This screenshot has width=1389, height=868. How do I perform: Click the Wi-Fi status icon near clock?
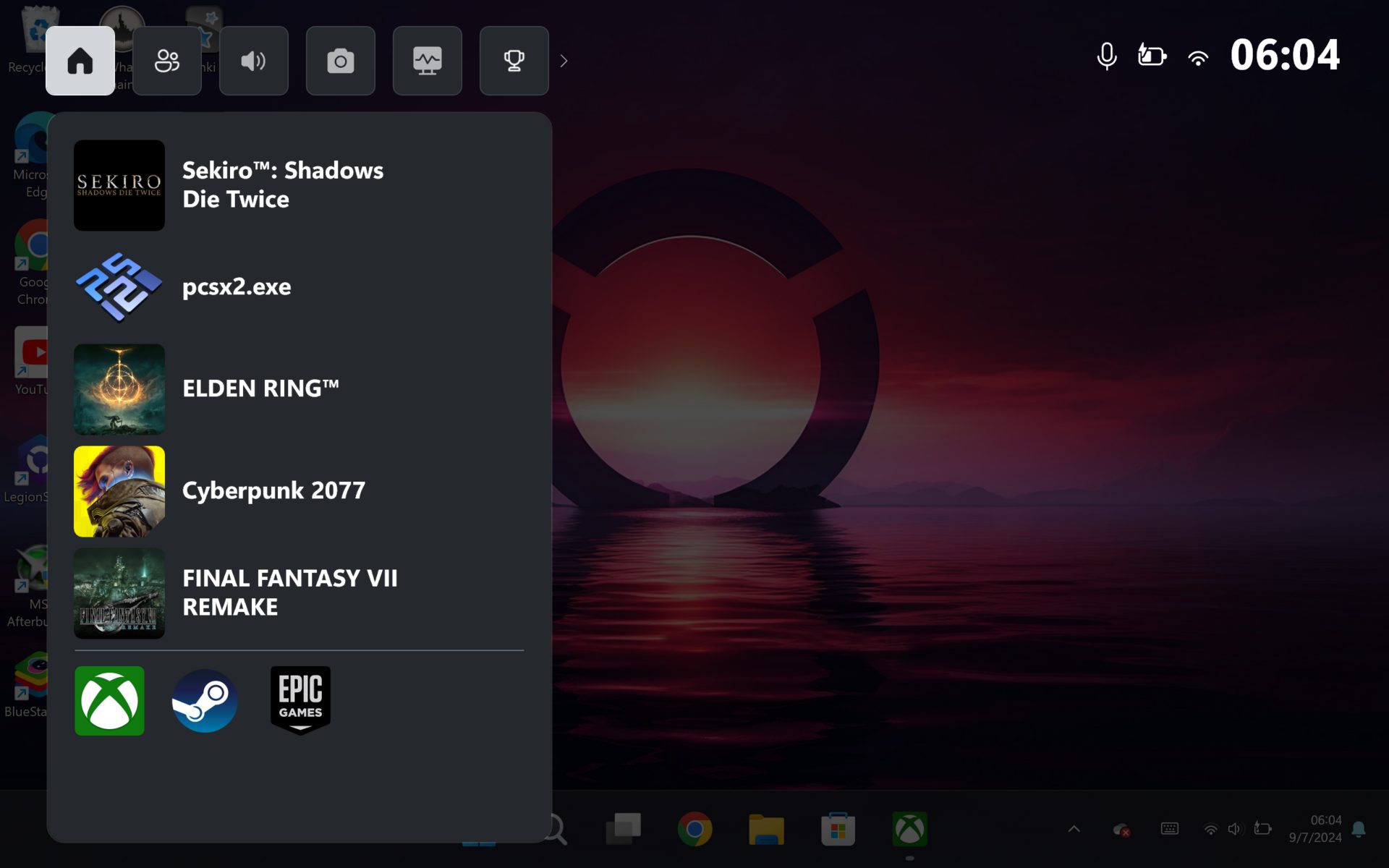click(x=1198, y=57)
